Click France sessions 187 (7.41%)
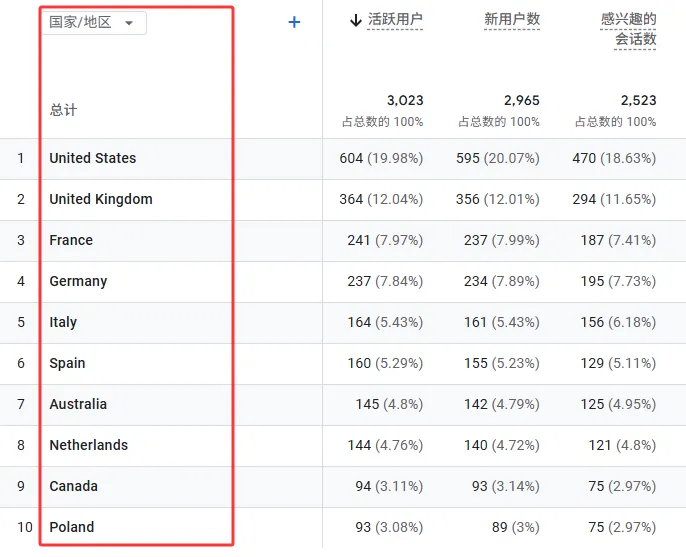The image size is (686, 557). pyautogui.click(x=619, y=240)
